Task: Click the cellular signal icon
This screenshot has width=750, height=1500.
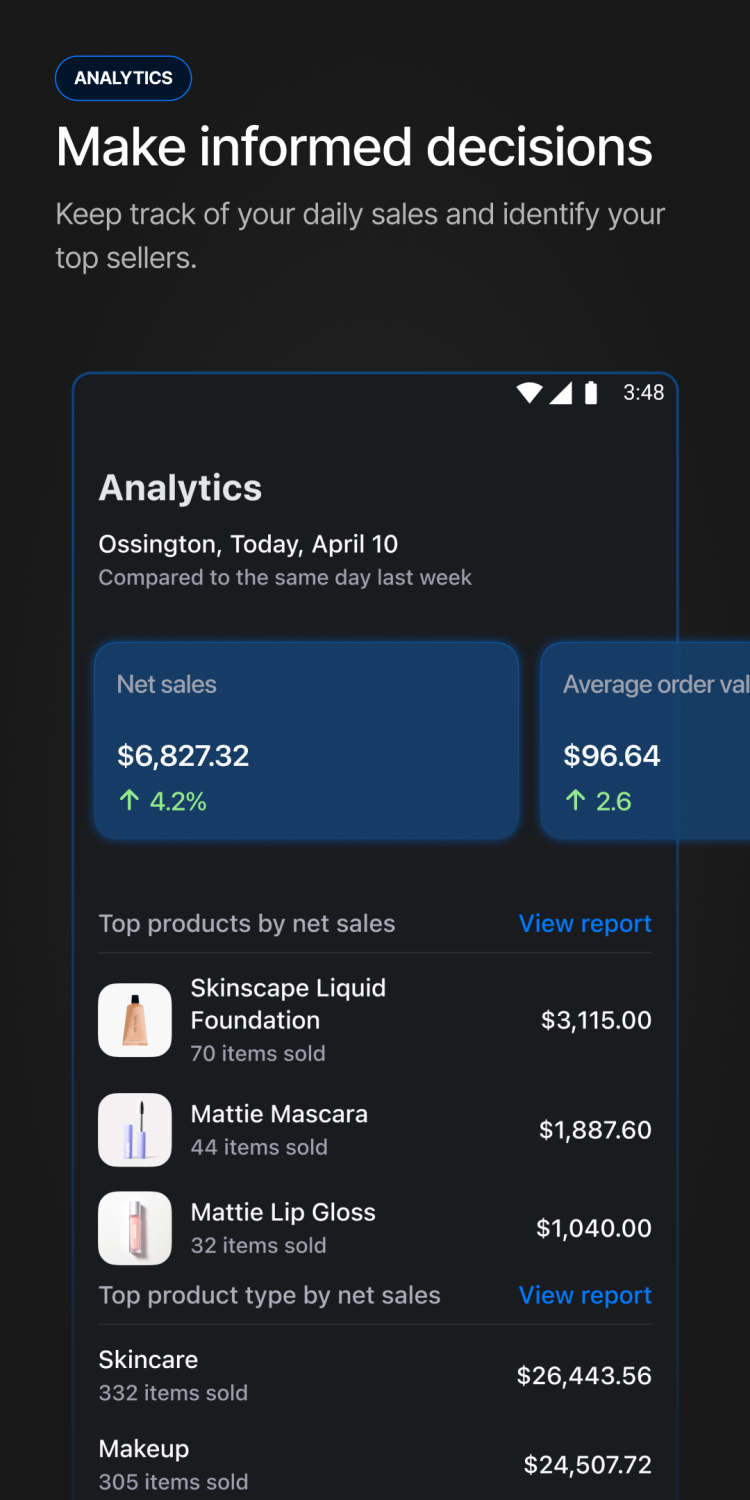Action: click(x=561, y=393)
